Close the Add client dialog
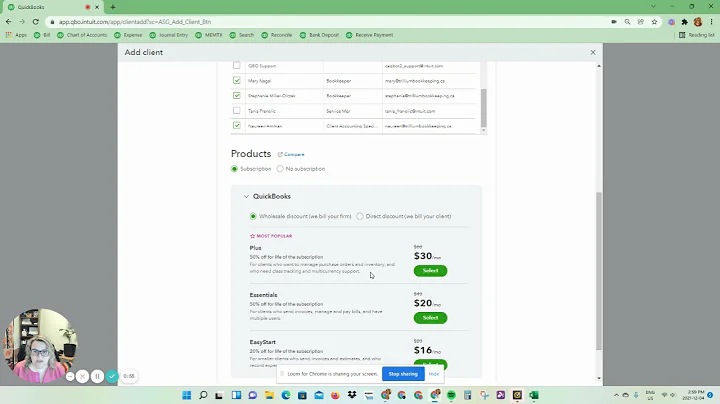This screenshot has width=720, height=404. [593, 52]
